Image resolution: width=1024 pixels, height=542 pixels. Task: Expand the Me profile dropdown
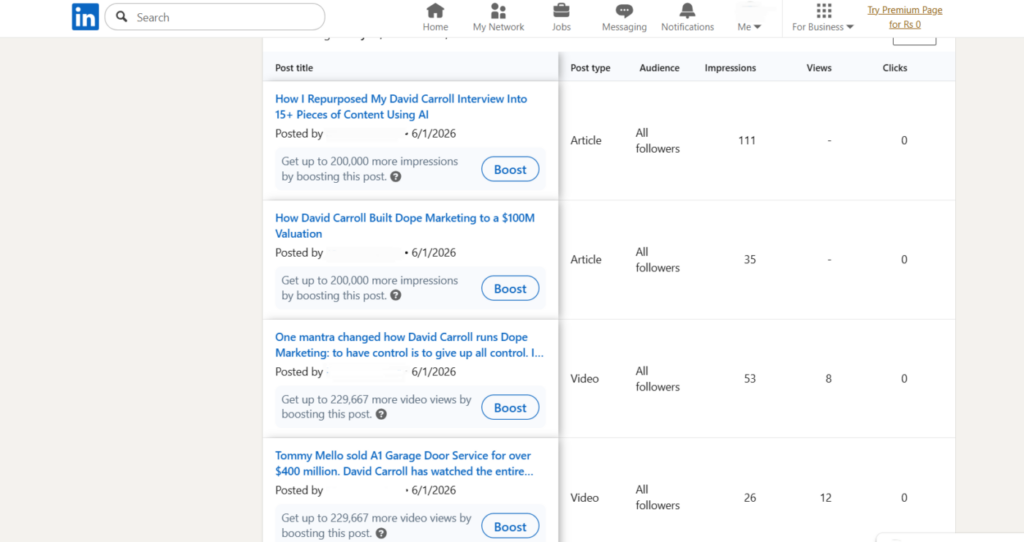pos(749,27)
